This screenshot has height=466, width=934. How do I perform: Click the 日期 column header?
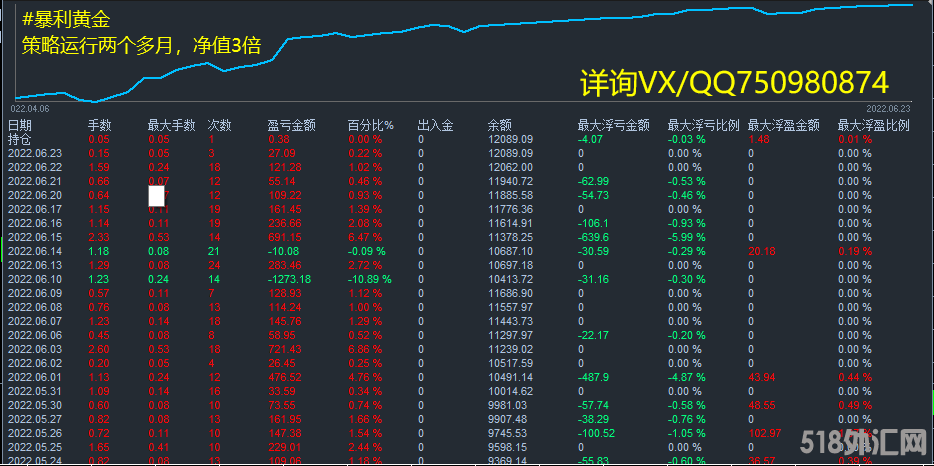click(x=20, y=125)
